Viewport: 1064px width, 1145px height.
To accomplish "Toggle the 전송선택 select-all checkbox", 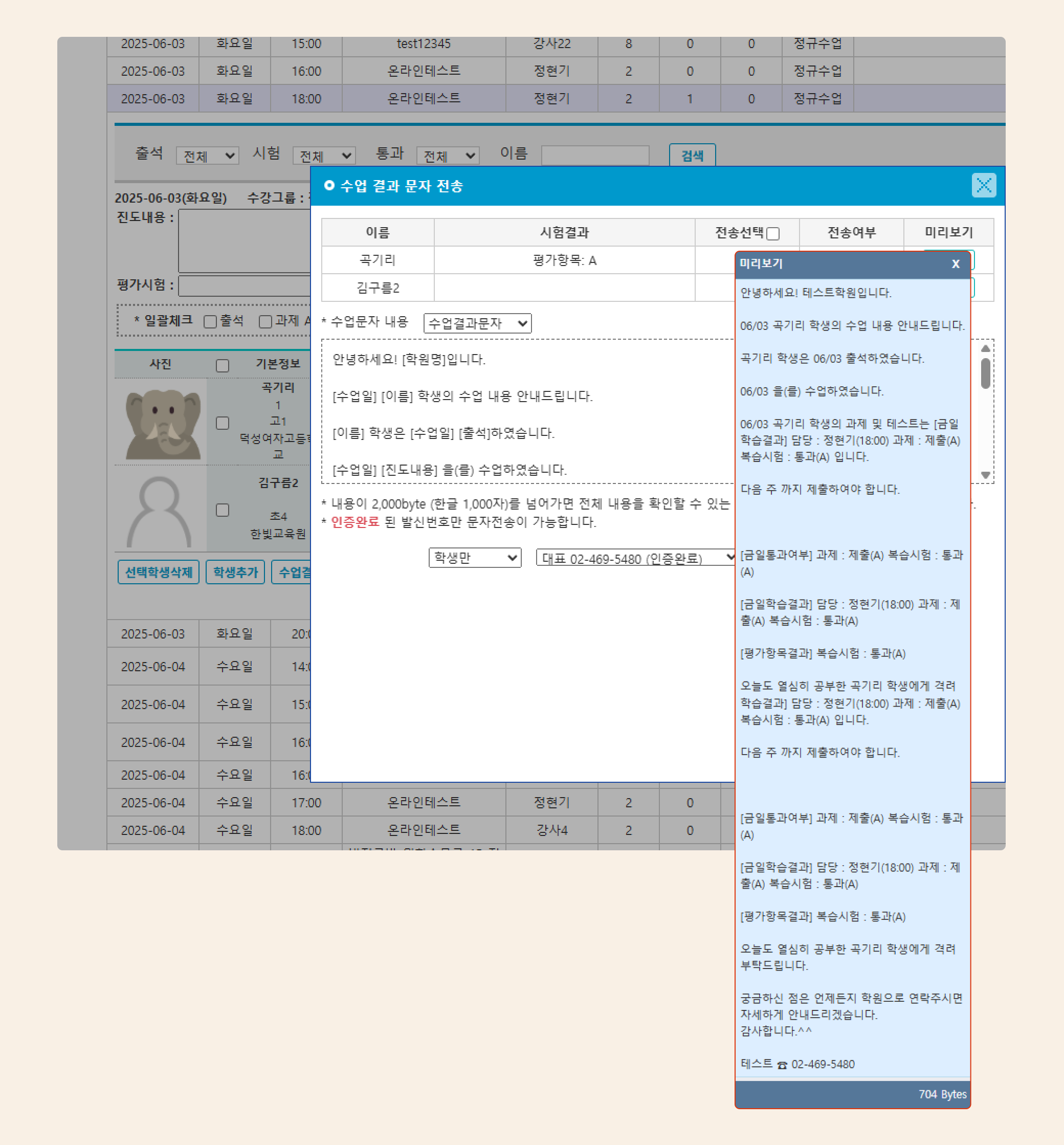I will click(x=772, y=233).
